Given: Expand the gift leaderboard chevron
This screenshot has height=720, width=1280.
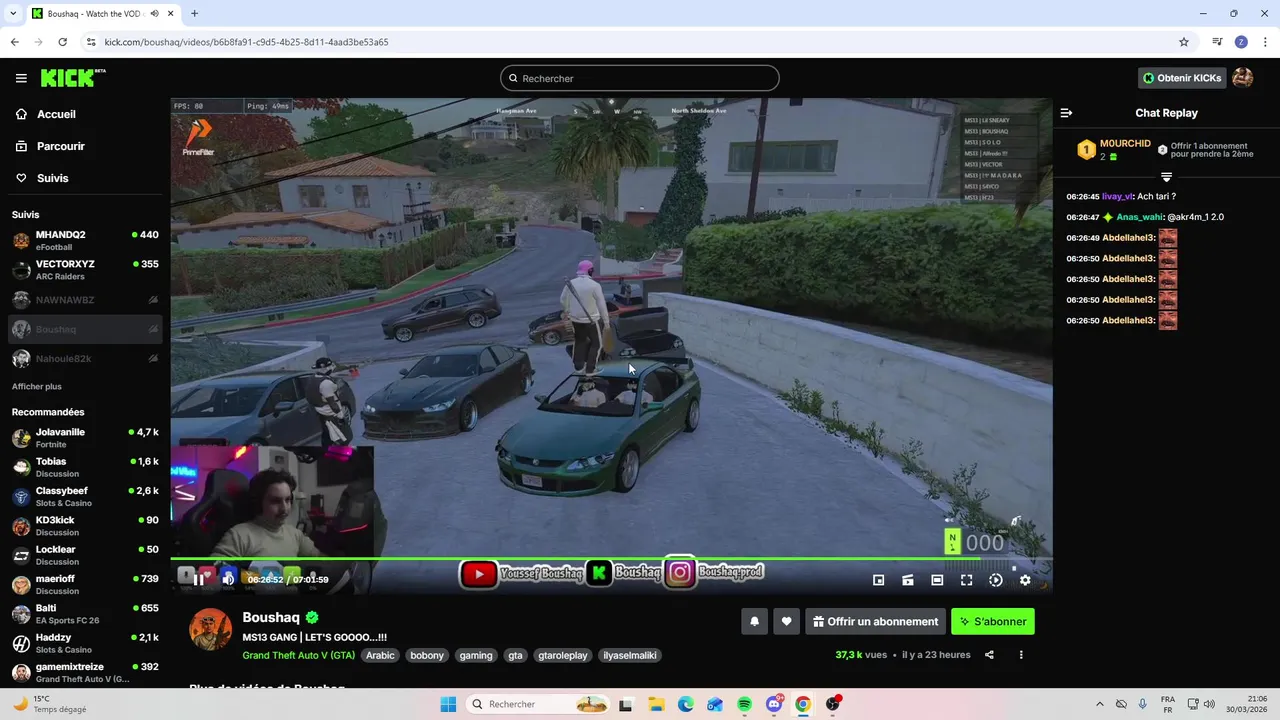Looking at the screenshot, I should click(1166, 177).
